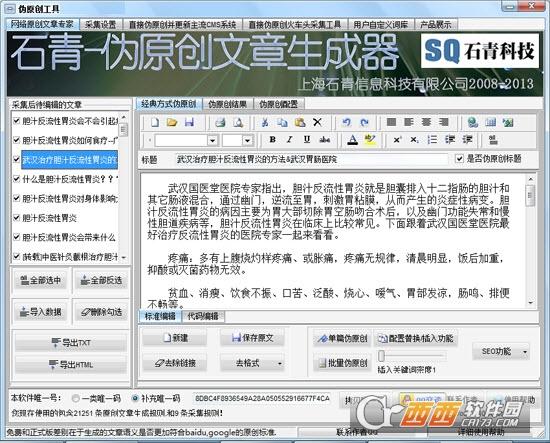The height and width of the screenshot is (443, 550).
Task: Click 全部反选 button
Action: coord(101,280)
